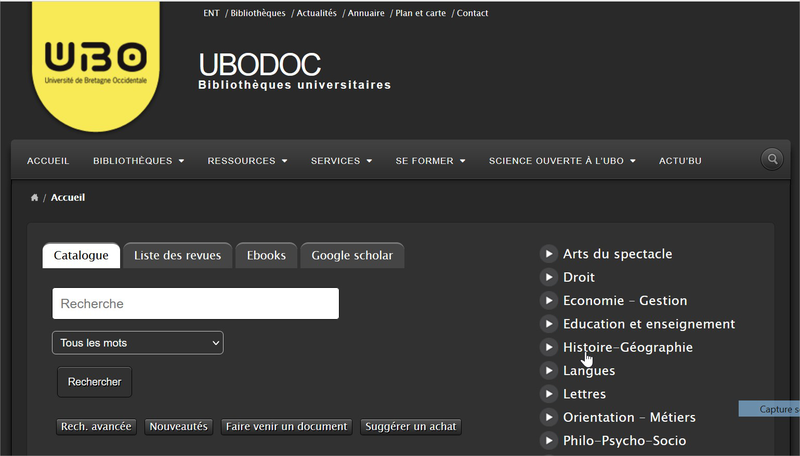The image size is (800, 456).
Task: Click arrow icon beside Economie - Gestion
Action: (549, 300)
